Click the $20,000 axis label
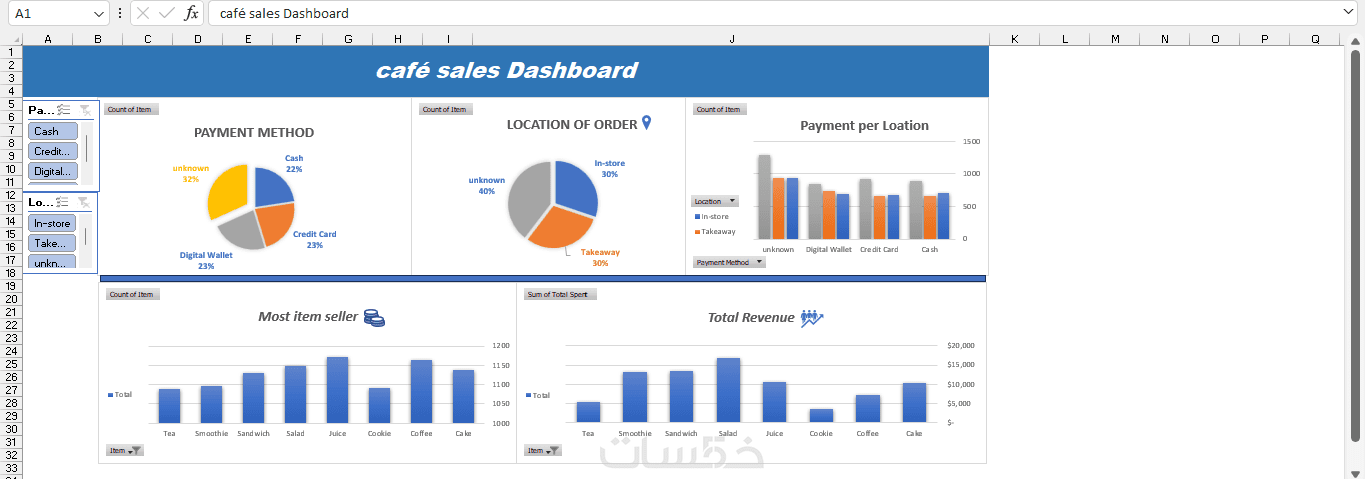Image resolution: width=1365 pixels, height=479 pixels. [x=960, y=345]
